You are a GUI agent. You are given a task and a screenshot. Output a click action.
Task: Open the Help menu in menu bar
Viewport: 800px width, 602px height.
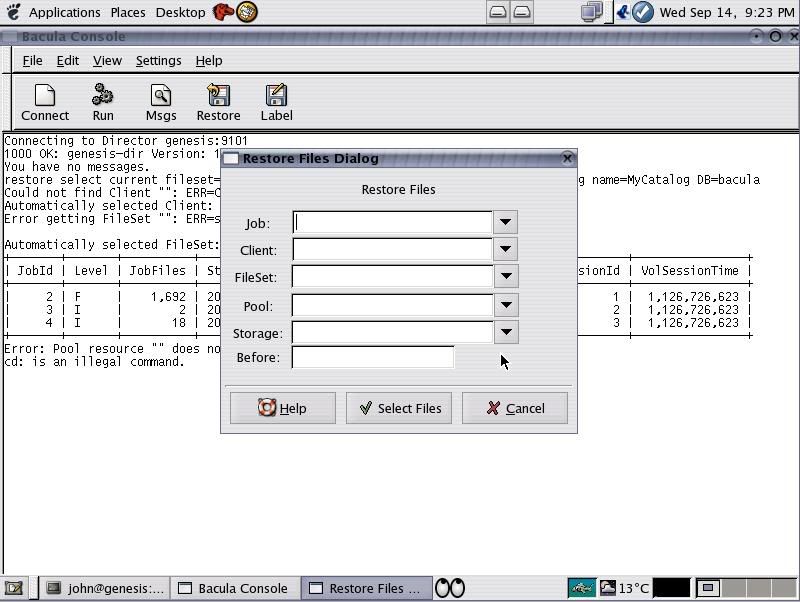tap(209, 61)
